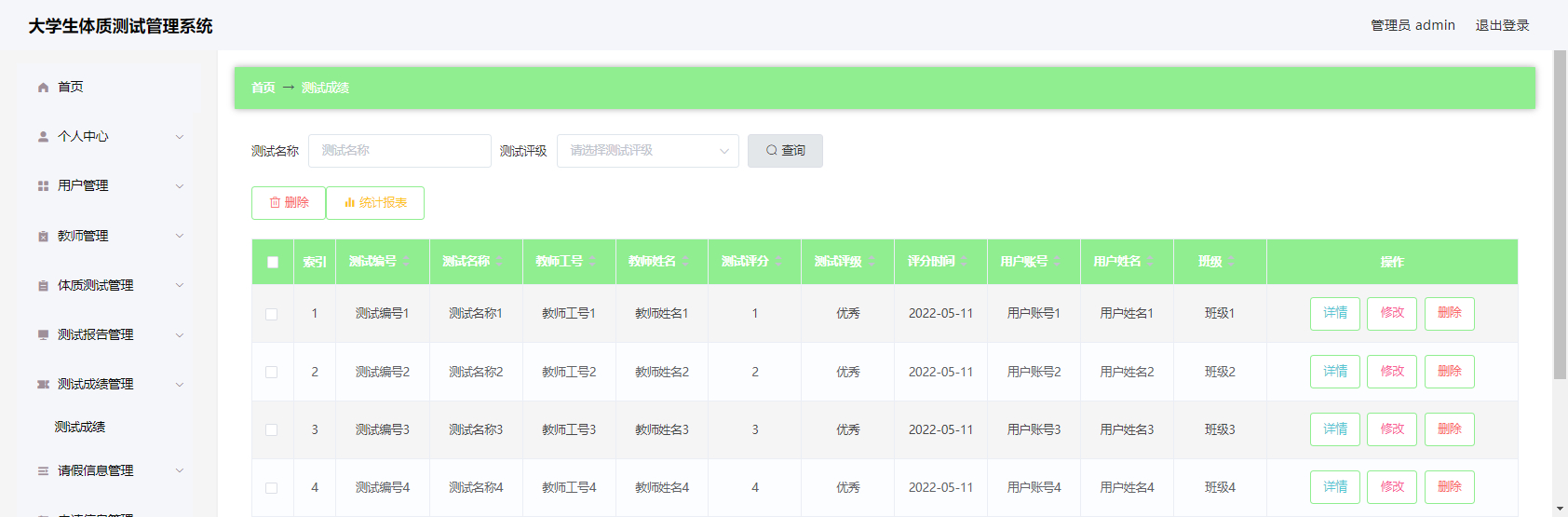
Task: Click the cell 教师姓名4
Action: point(662,487)
